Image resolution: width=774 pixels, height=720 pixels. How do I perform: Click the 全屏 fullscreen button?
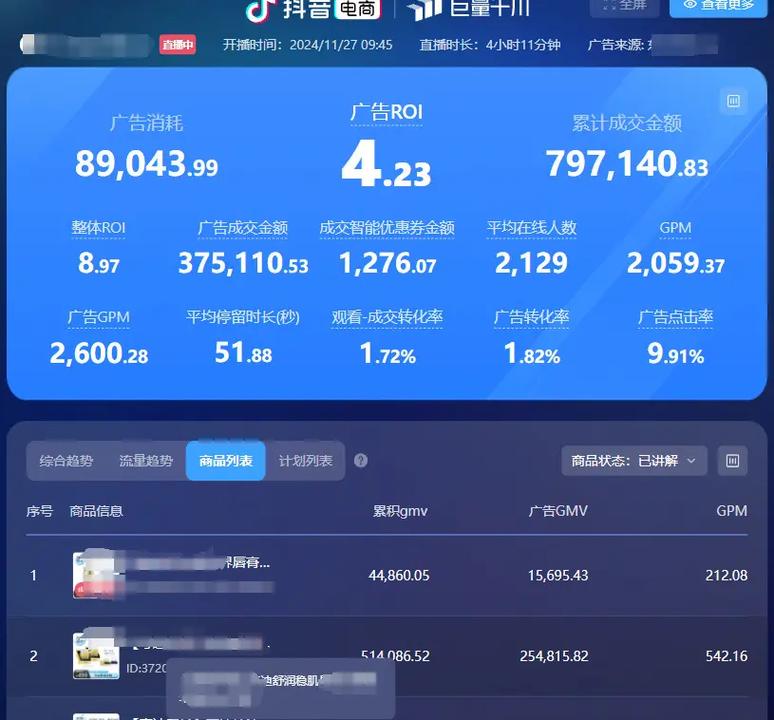pyautogui.click(x=624, y=6)
